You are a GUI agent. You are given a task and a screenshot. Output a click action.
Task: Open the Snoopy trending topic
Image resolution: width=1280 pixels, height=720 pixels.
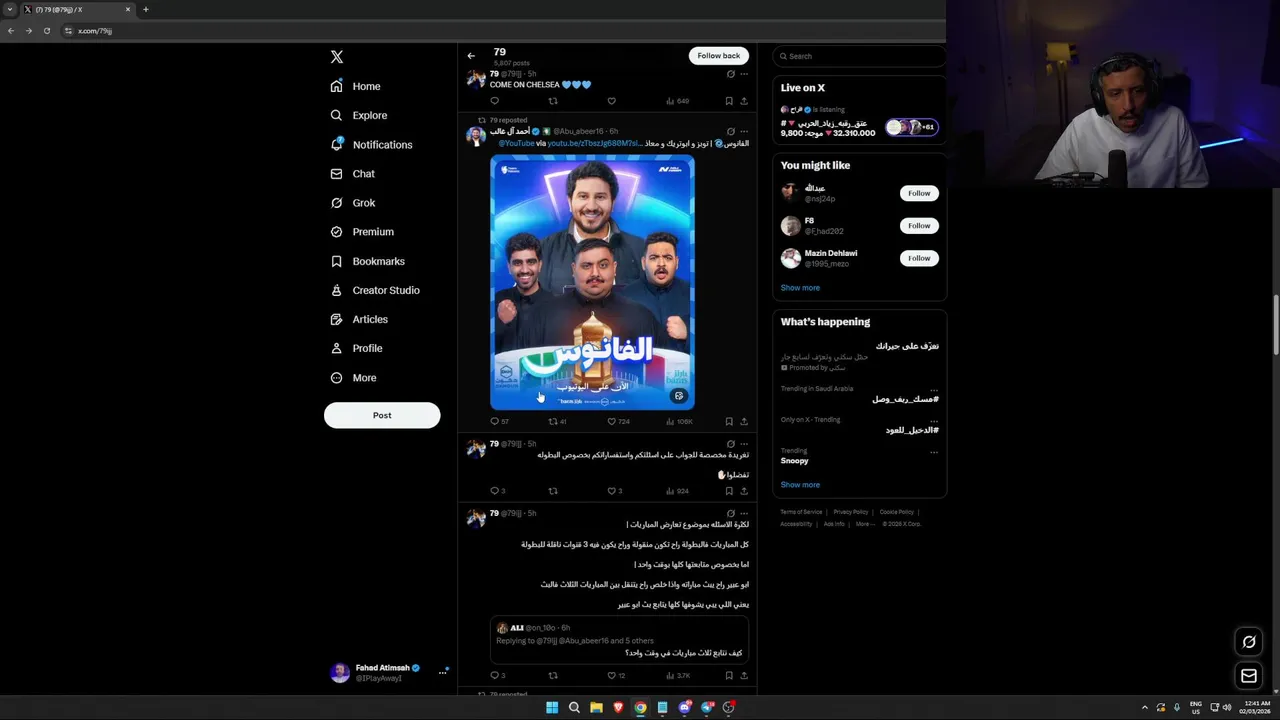[795, 461]
